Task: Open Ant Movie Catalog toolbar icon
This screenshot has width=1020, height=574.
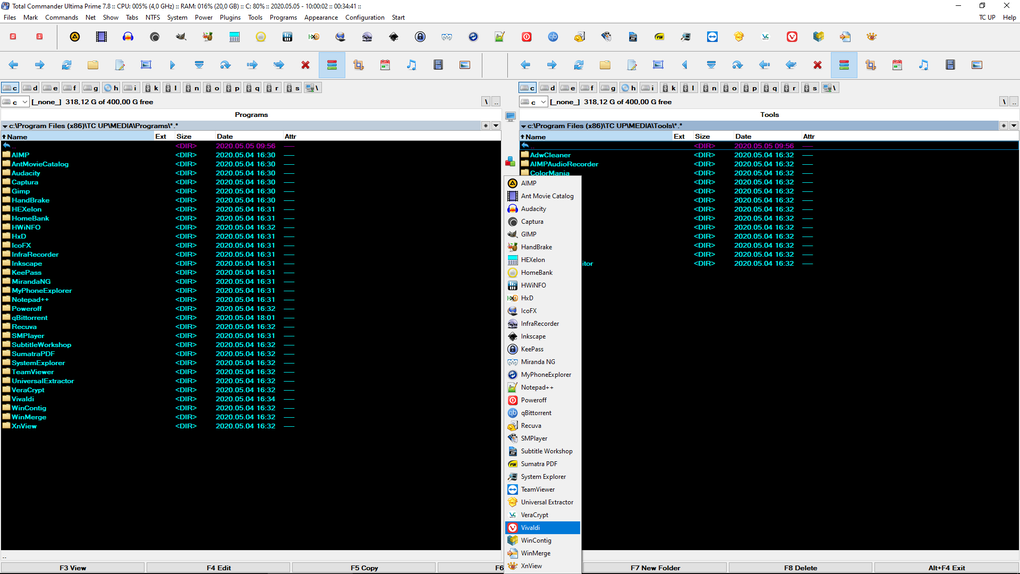Action: (x=101, y=37)
